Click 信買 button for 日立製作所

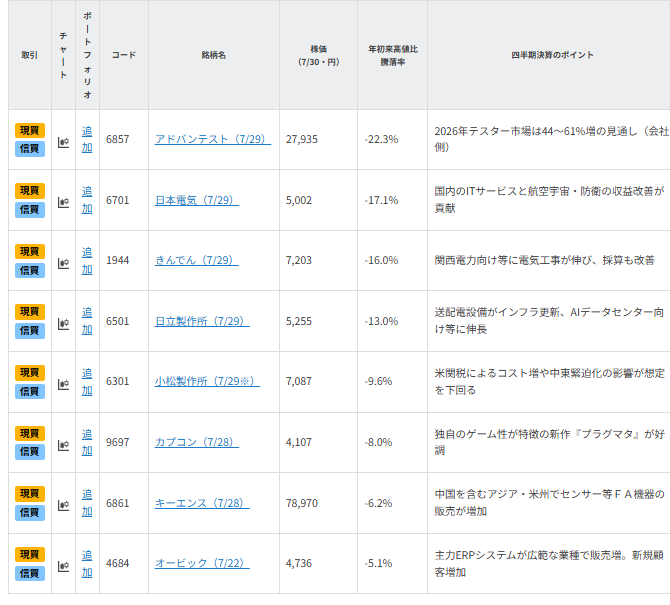(30, 331)
